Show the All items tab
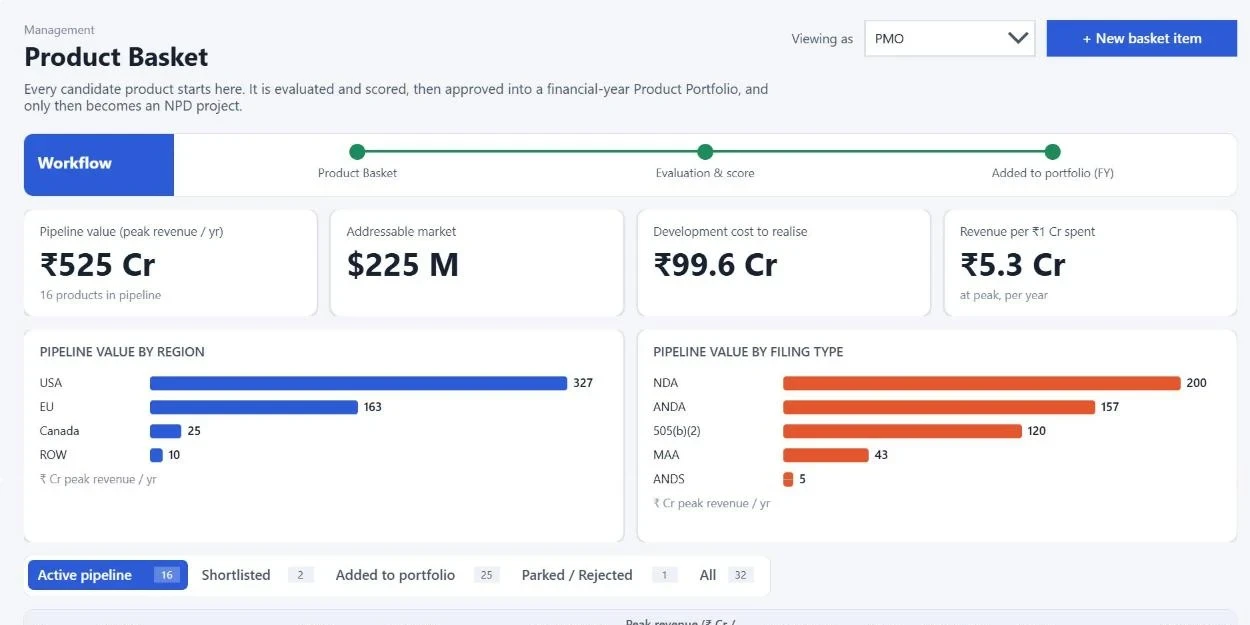1250x625 pixels. pos(725,575)
